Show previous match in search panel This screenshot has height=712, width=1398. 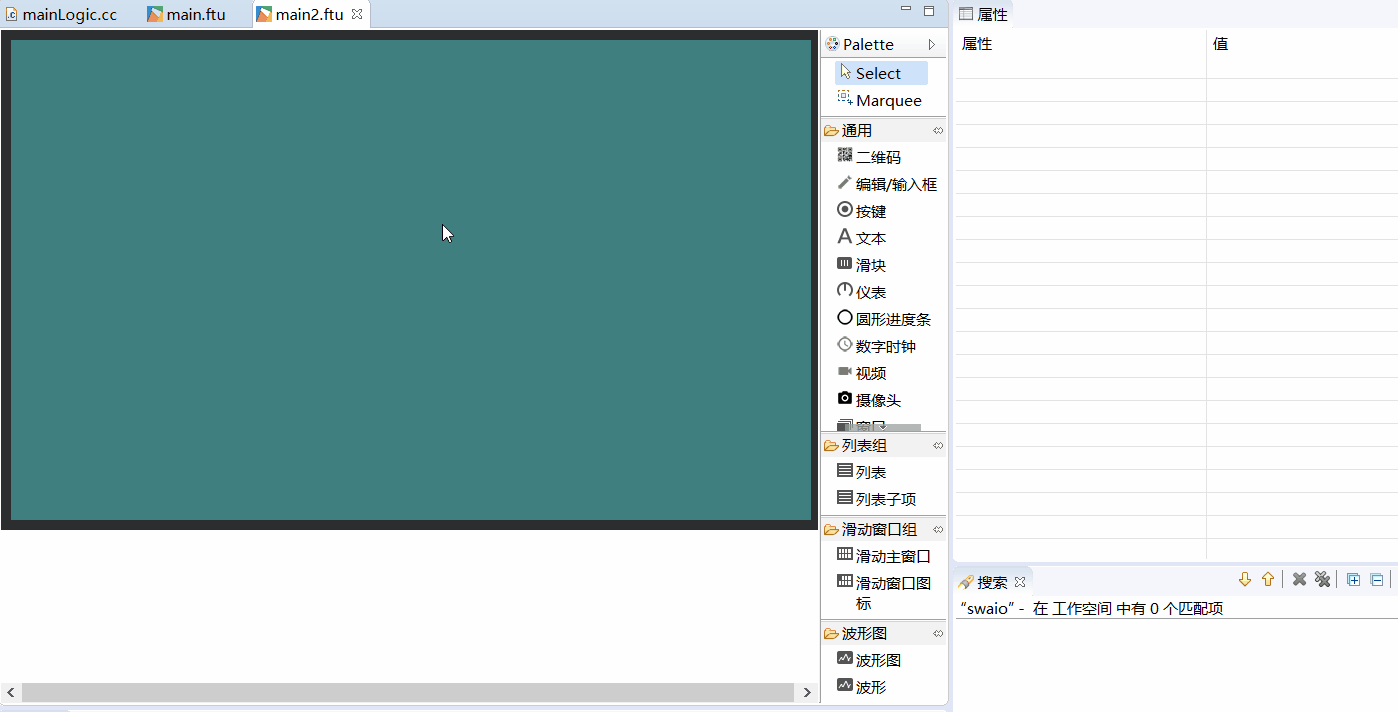1268,579
